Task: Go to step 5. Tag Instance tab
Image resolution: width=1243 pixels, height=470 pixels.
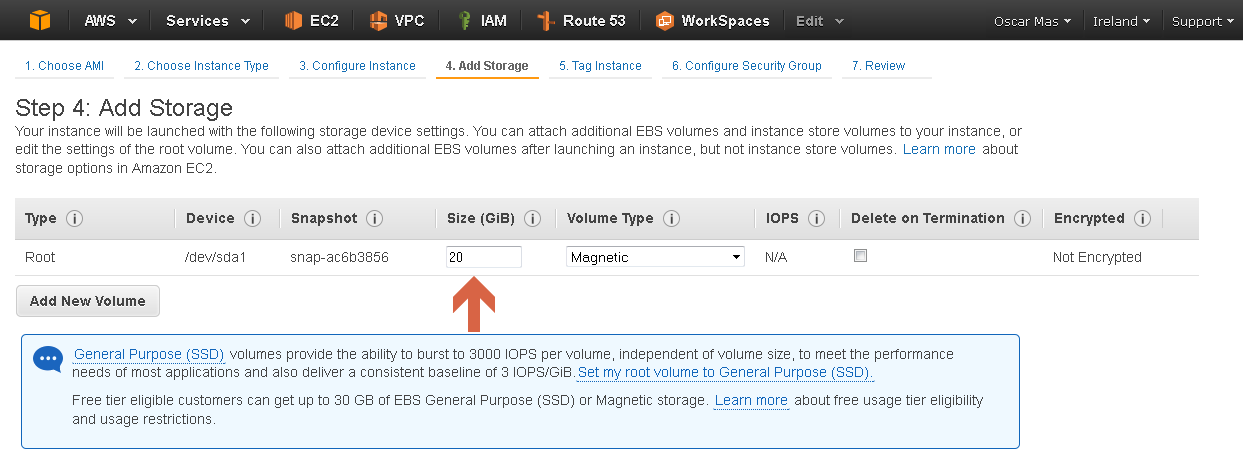Action: coord(600,66)
